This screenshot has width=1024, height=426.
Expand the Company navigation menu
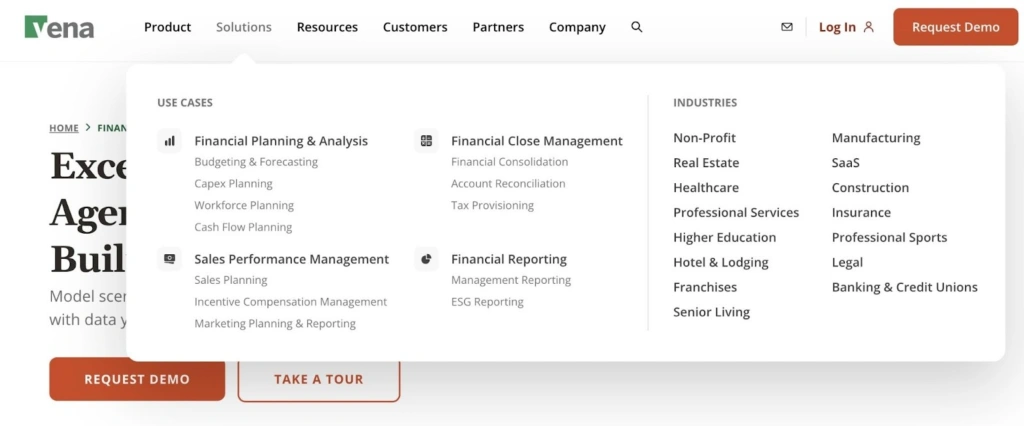(577, 27)
